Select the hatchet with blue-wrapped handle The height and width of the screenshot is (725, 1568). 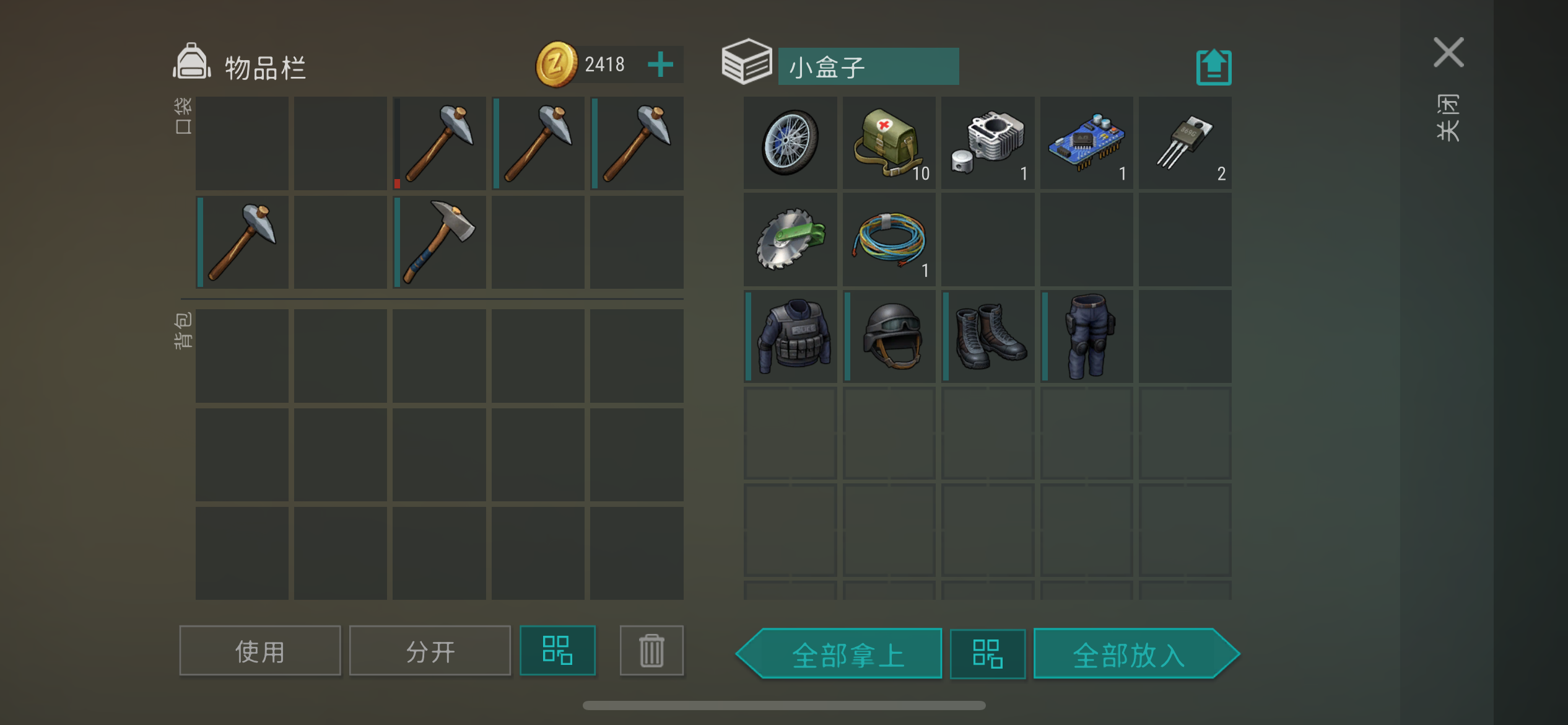(439, 242)
